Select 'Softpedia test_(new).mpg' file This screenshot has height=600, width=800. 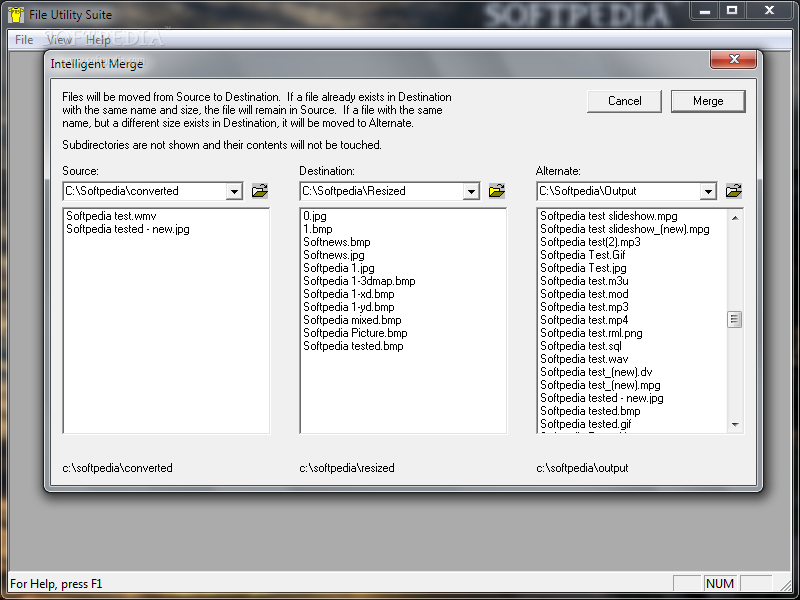(x=600, y=385)
